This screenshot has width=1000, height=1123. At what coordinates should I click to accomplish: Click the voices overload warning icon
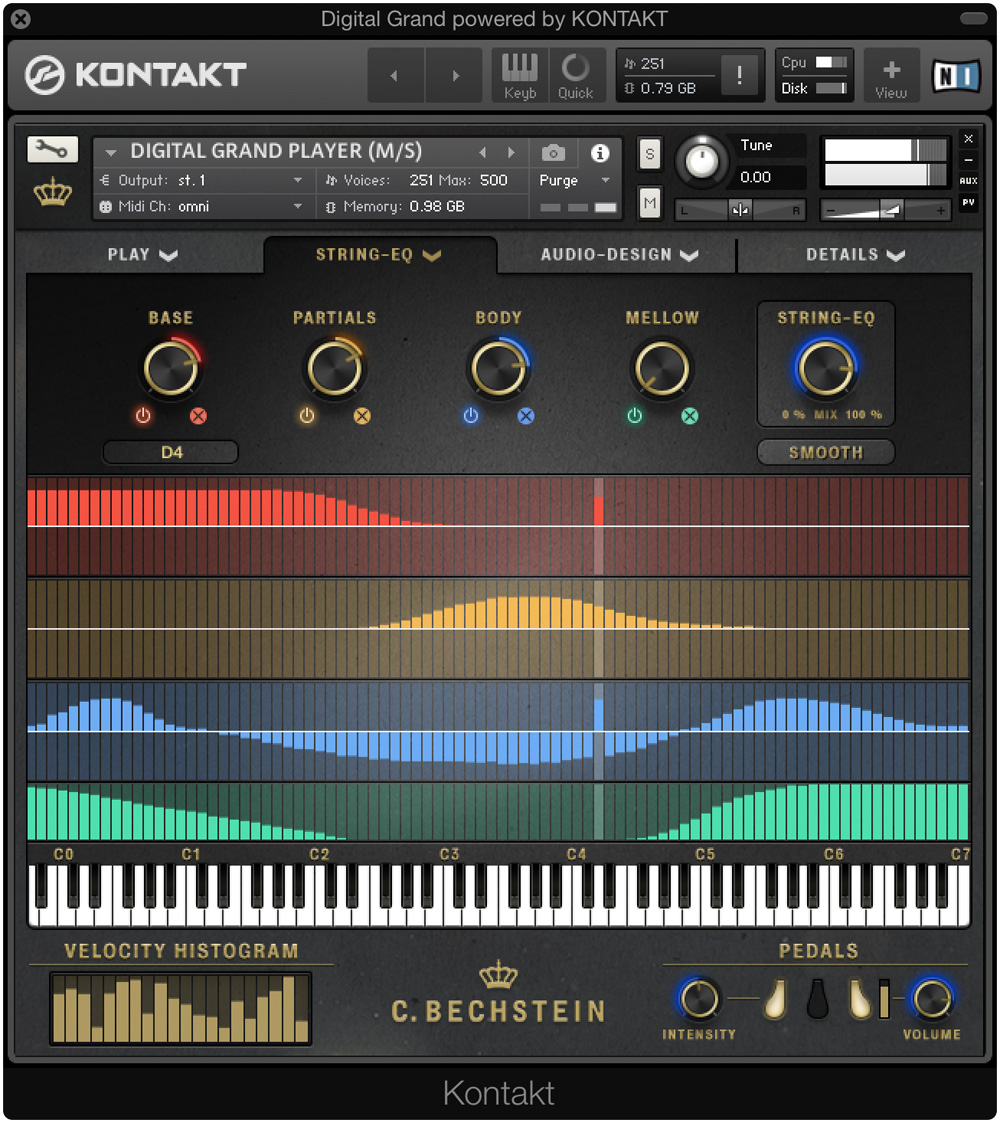pos(740,74)
